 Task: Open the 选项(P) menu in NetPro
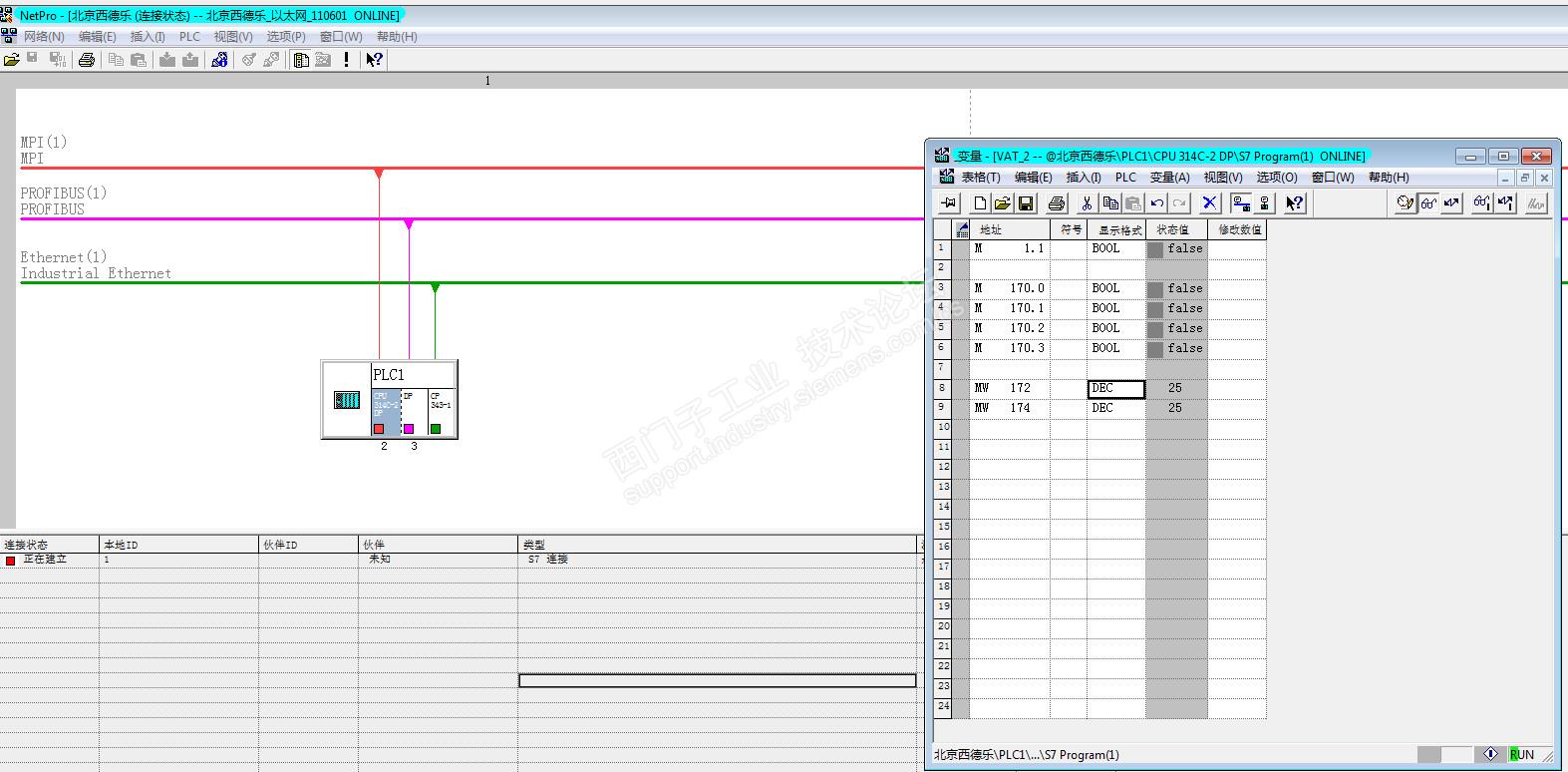click(286, 37)
